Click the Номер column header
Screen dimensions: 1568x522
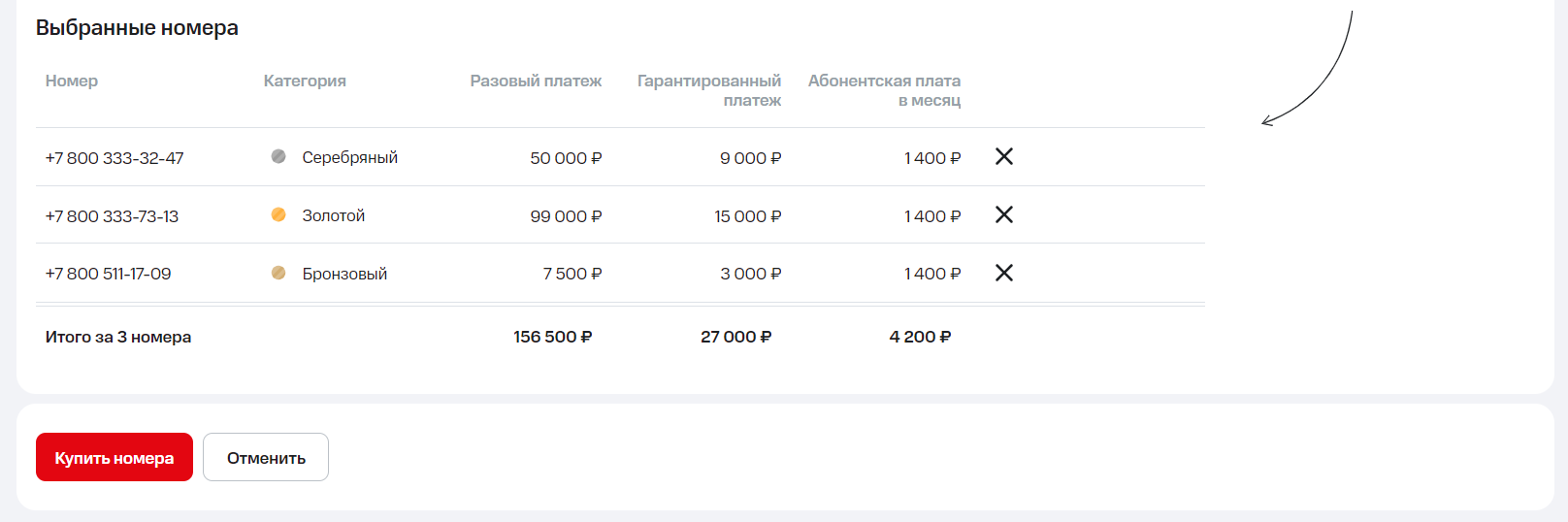click(72, 81)
